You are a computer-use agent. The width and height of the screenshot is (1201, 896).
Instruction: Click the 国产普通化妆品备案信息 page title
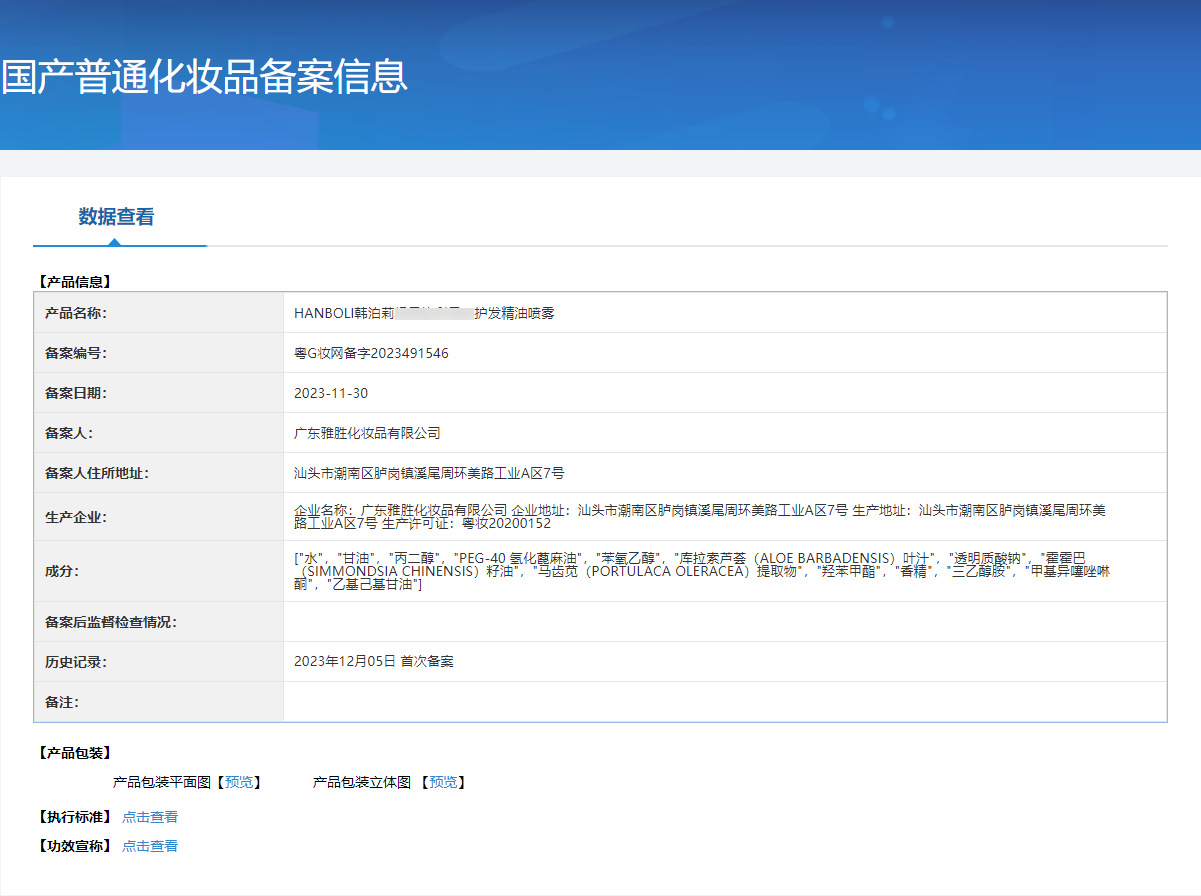pos(205,77)
